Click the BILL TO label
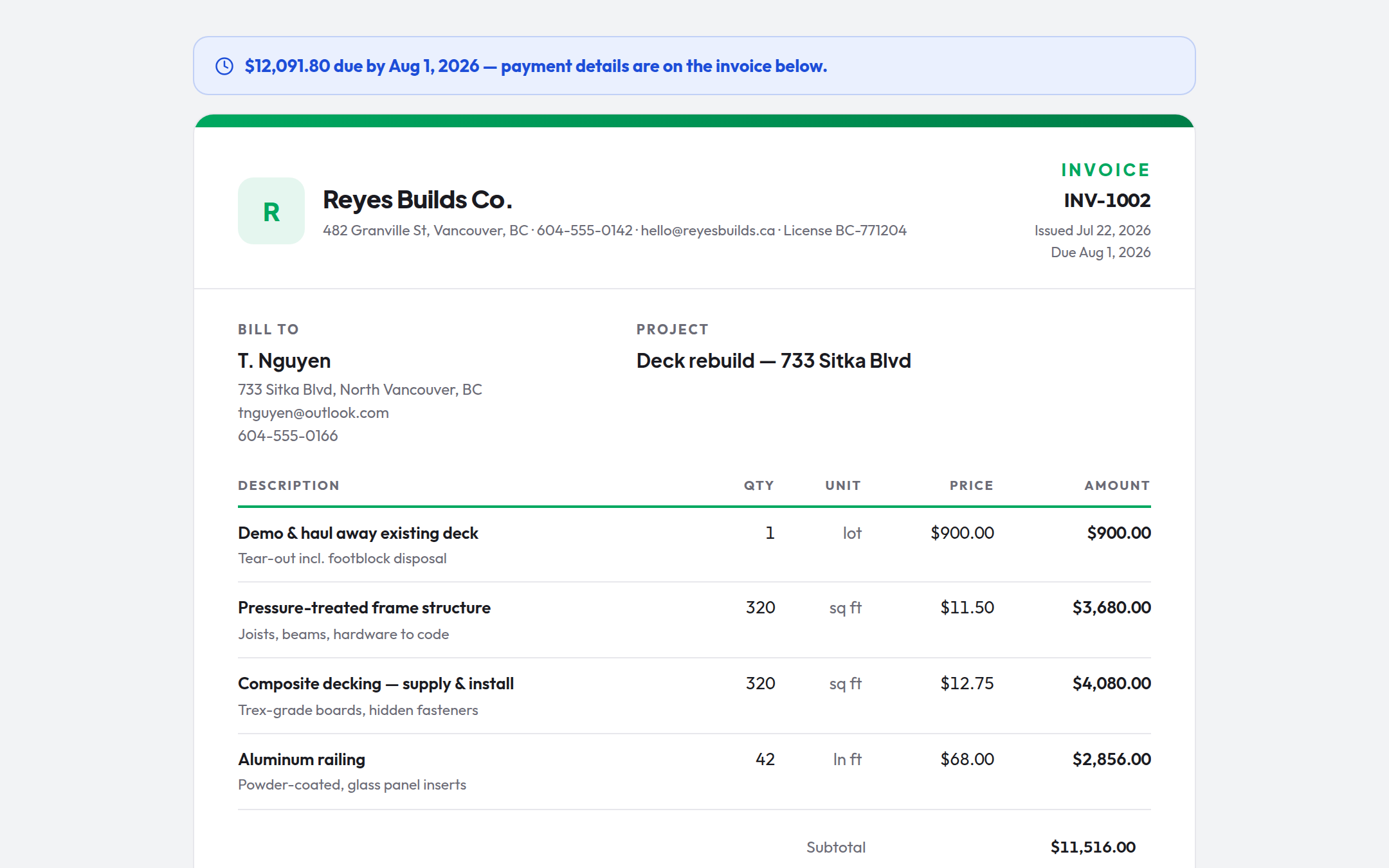The width and height of the screenshot is (1389, 868). tap(268, 329)
